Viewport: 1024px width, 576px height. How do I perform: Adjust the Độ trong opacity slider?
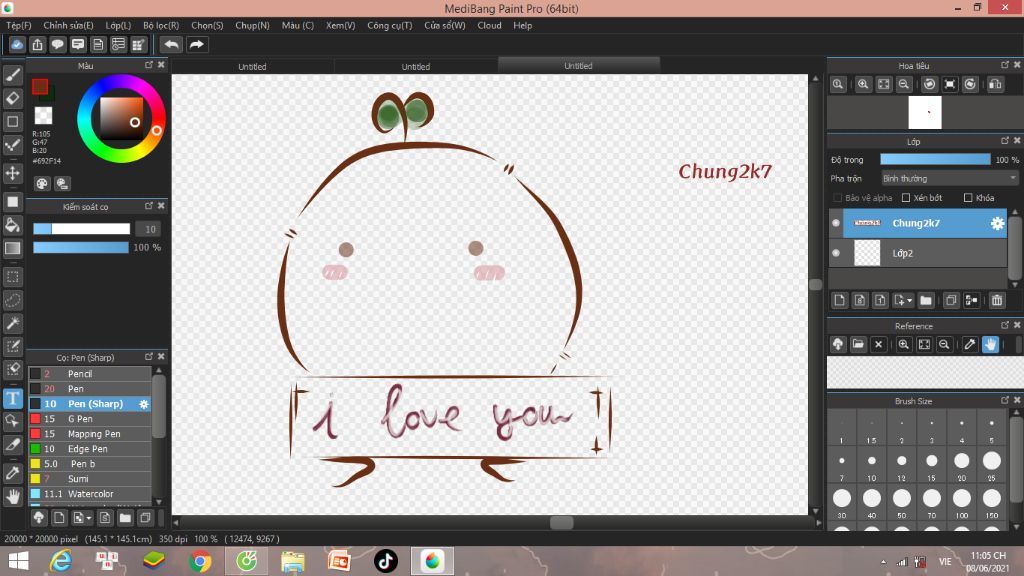[x=935, y=159]
